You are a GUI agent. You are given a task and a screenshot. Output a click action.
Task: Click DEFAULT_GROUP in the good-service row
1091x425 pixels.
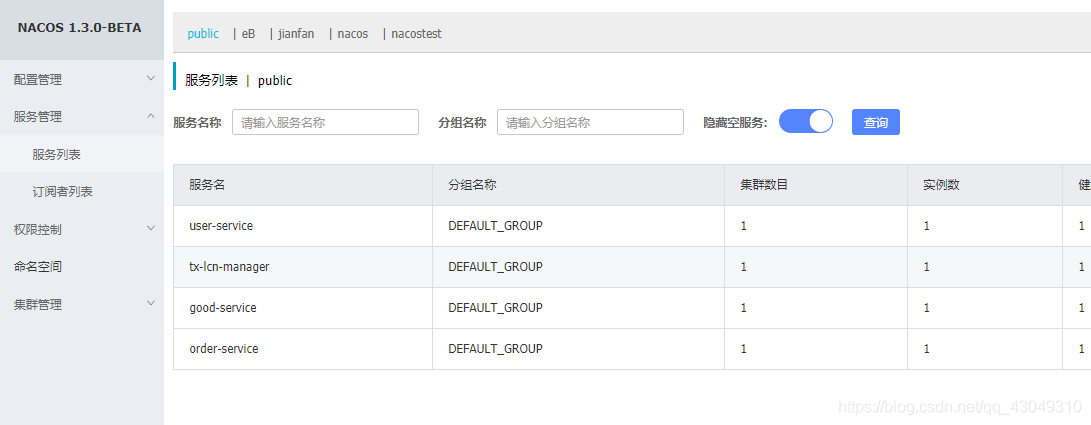click(x=495, y=307)
